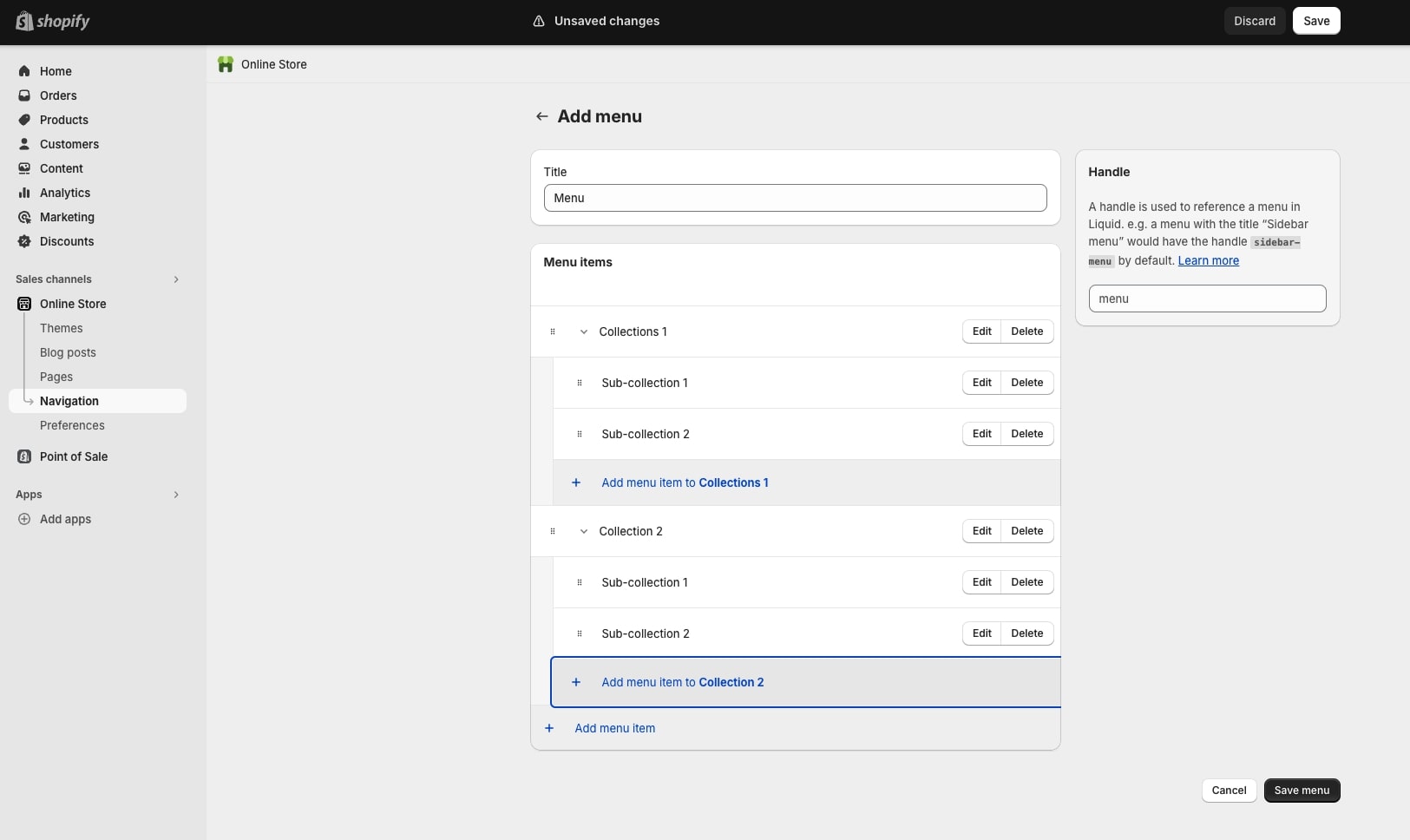Click the Products tag icon
This screenshot has width=1410, height=840.
(x=24, y=120)
